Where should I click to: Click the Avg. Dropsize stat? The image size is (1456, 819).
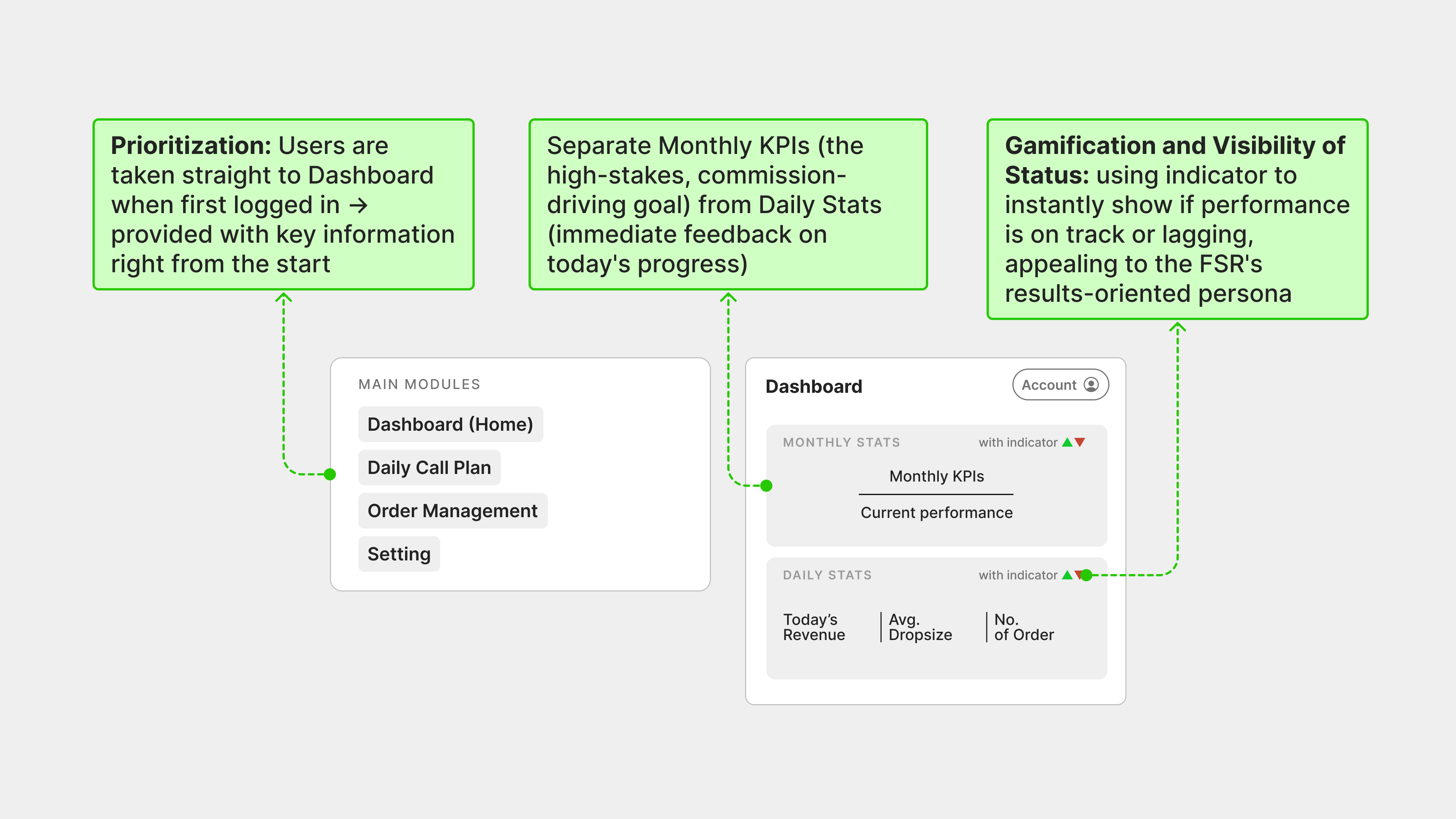[920, 628]
